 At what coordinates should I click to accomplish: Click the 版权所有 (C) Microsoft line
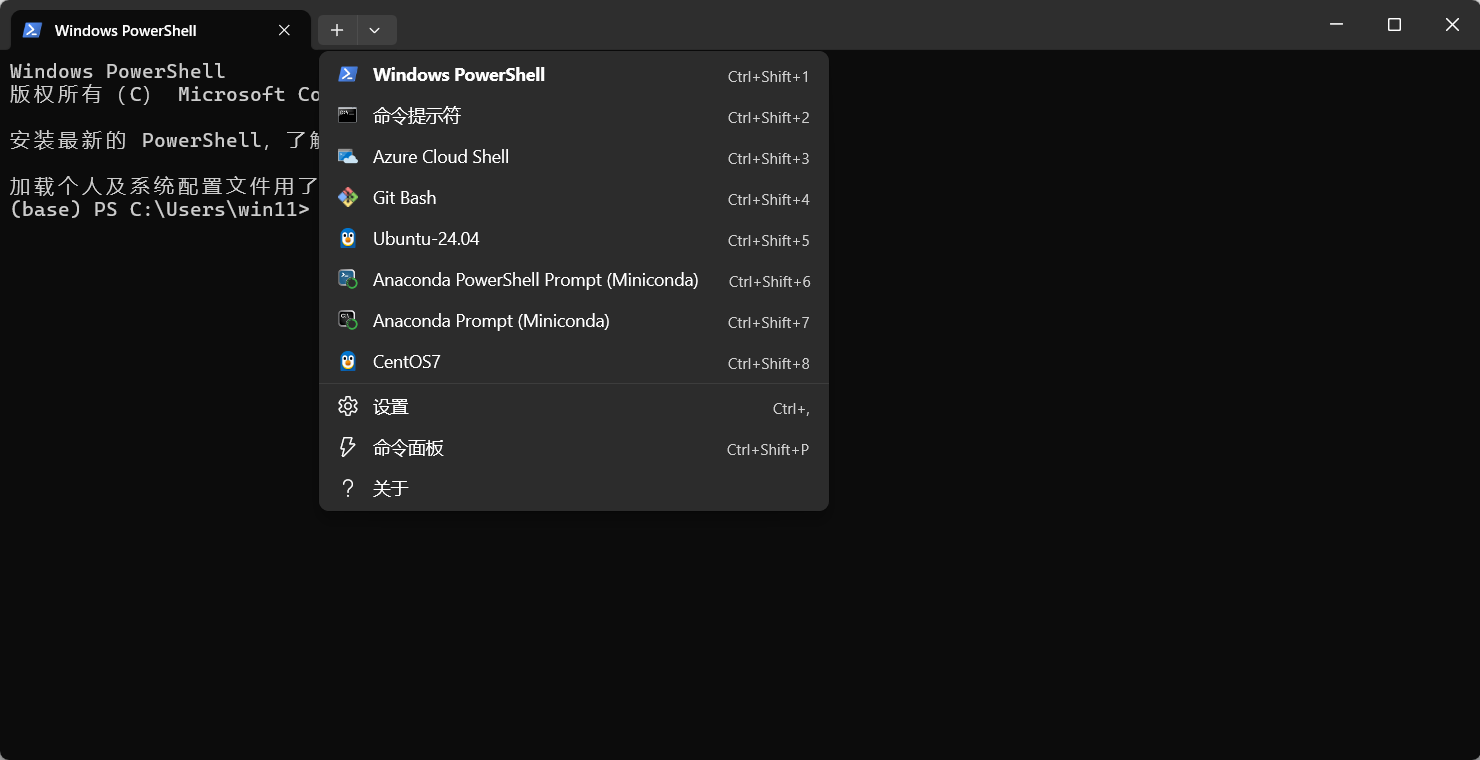coord(164,94)
